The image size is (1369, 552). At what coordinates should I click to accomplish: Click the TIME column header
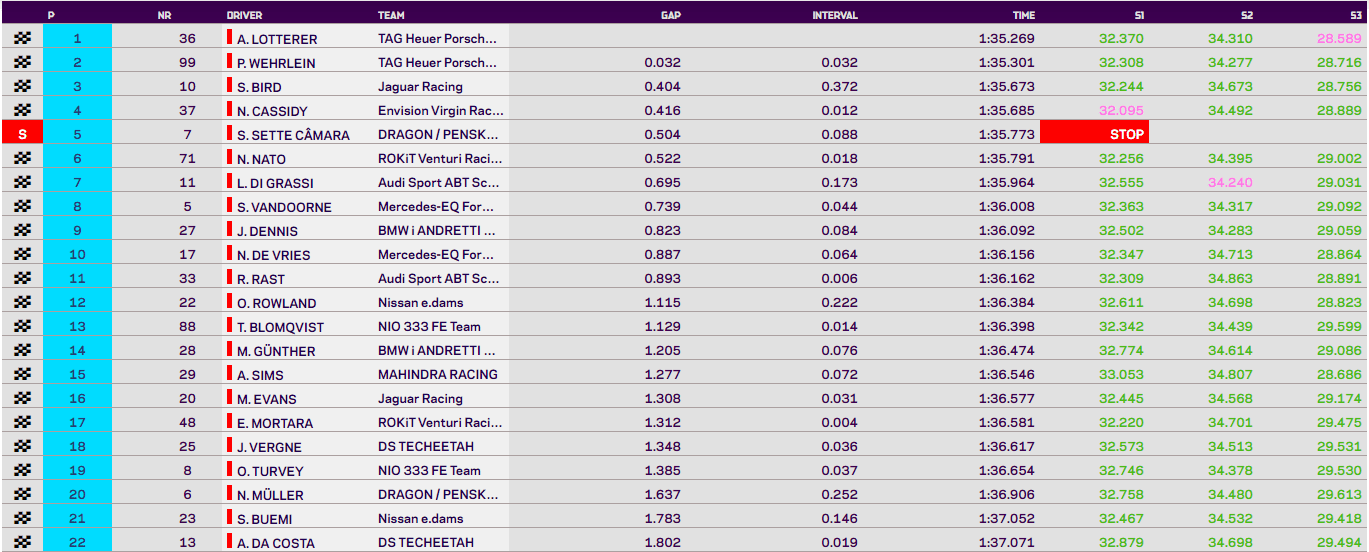[1023, 15]
